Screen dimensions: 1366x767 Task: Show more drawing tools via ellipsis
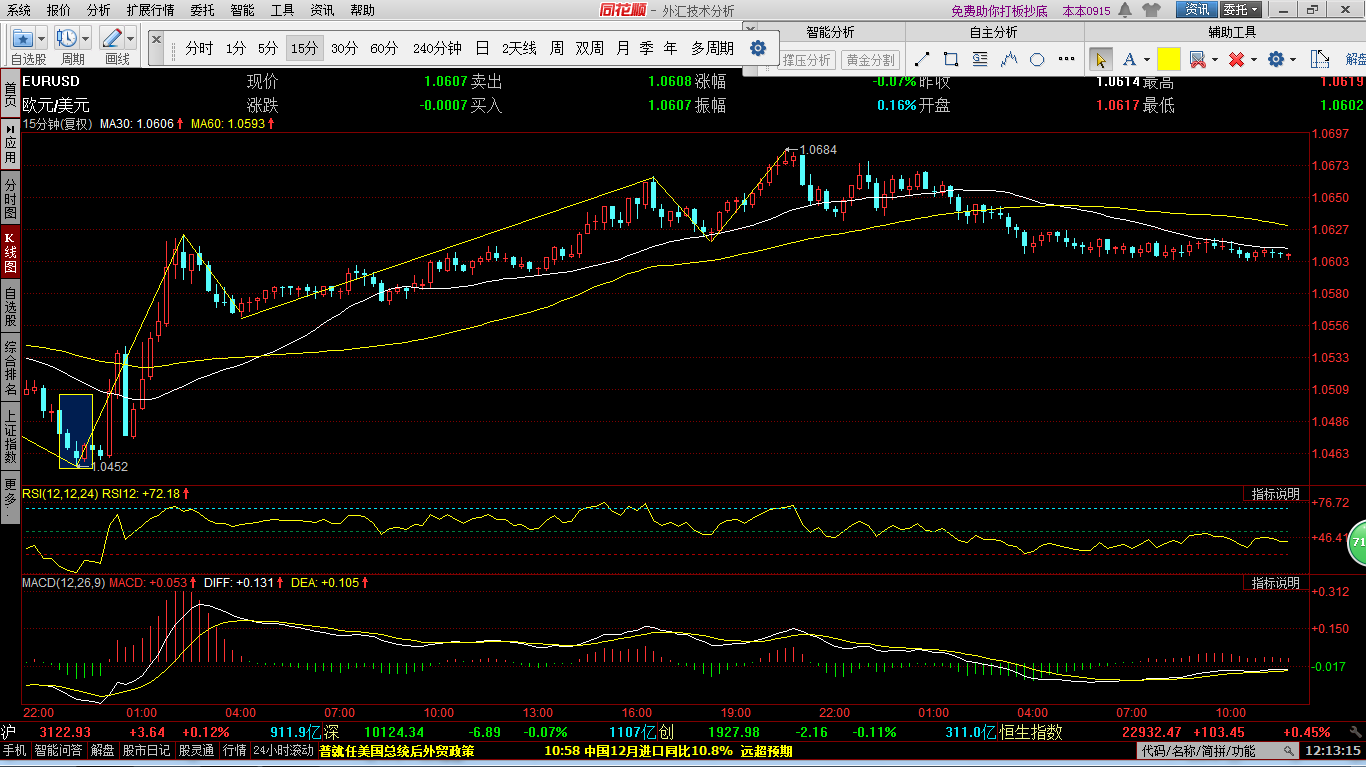tap(1067, 59)
